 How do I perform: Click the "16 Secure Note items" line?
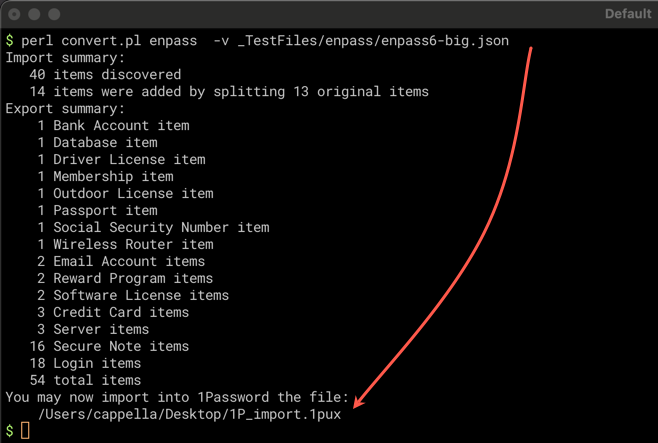(x=109, y=346)
